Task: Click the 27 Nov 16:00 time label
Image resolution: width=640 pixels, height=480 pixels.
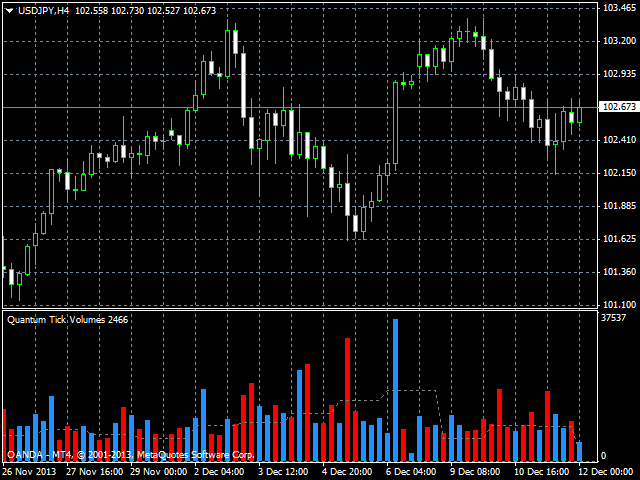Action: coord(95,472)
